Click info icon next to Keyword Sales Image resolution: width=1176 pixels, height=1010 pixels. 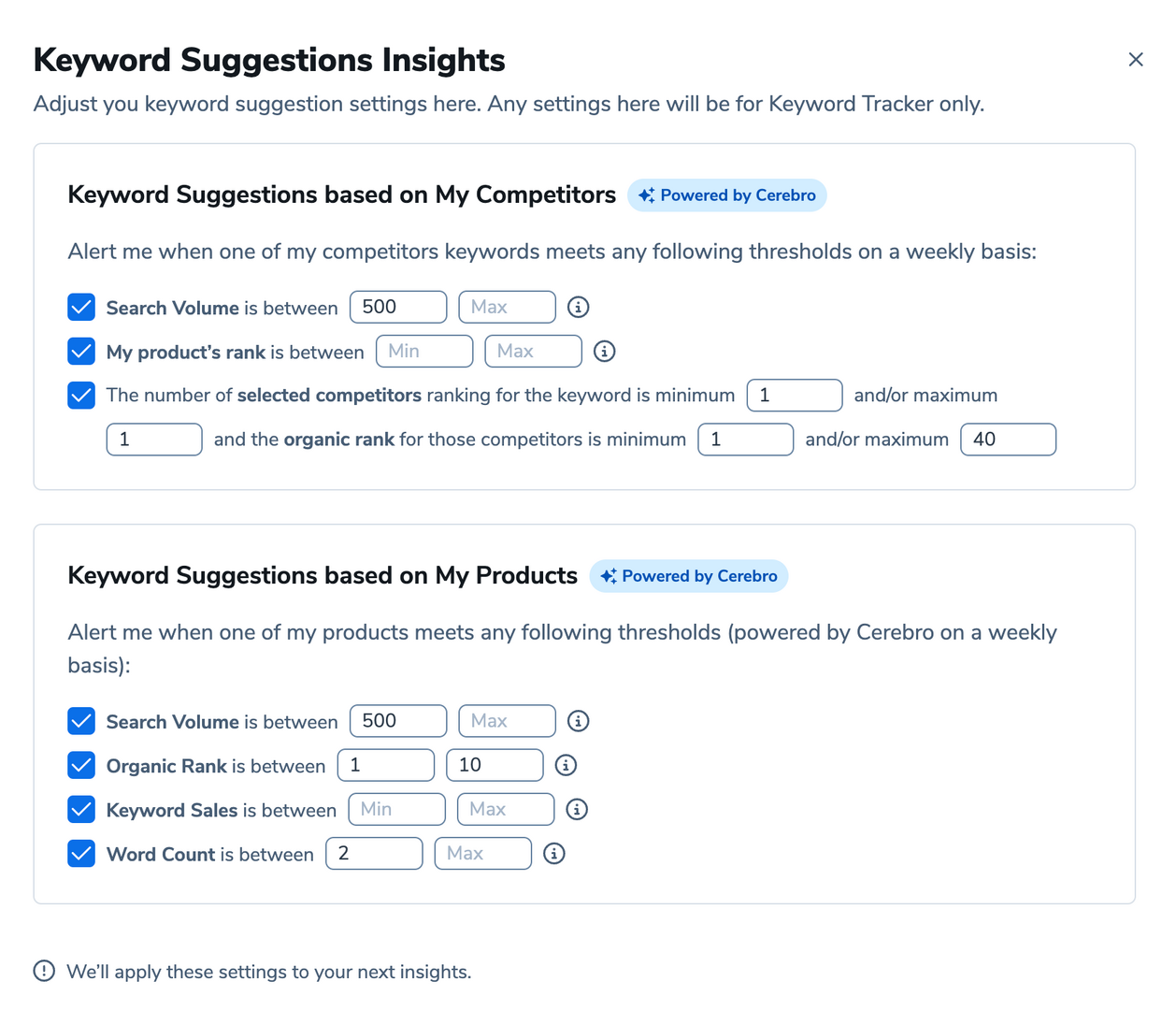tap(577, 809)
